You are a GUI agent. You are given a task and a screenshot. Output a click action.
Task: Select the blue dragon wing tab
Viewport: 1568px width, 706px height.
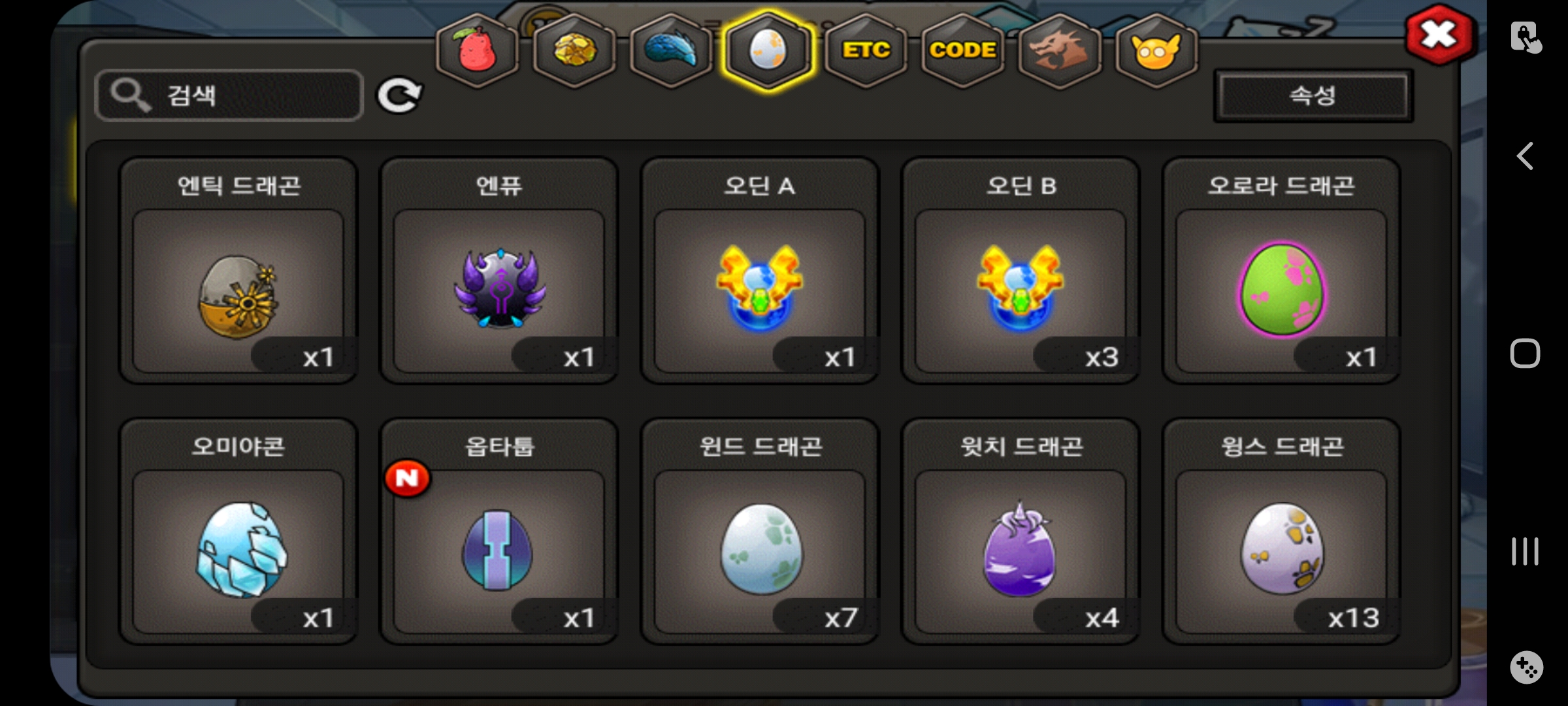click(671, 50)
